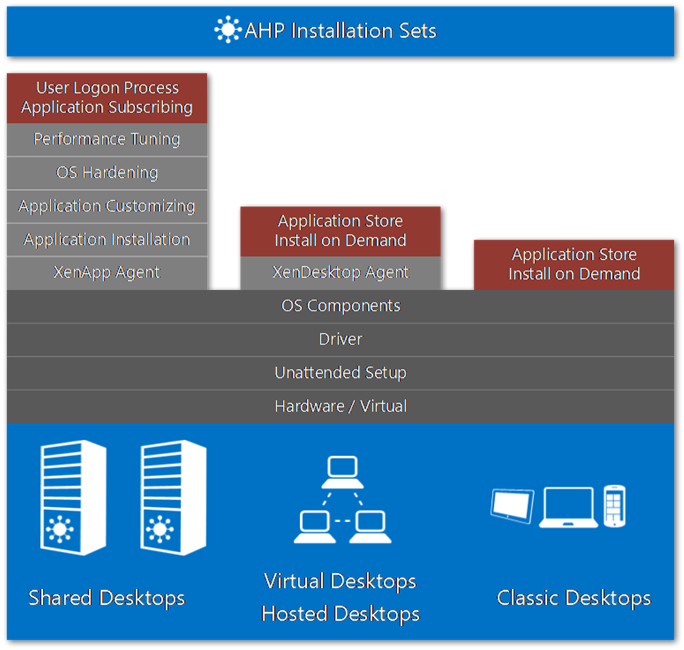Screen dimensions: 684x650
Task: Select the Performance Tuning layer
Action: (107, 140)
